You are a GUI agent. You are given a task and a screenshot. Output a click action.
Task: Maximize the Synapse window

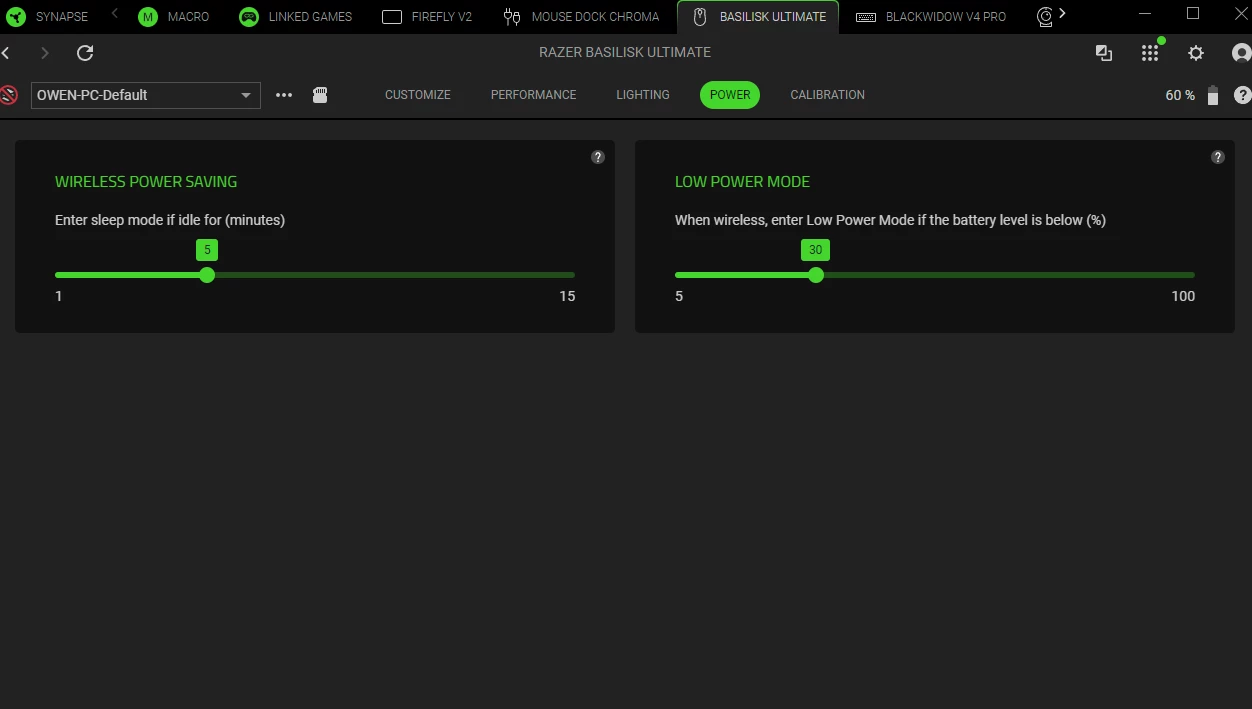(1193, 13)
